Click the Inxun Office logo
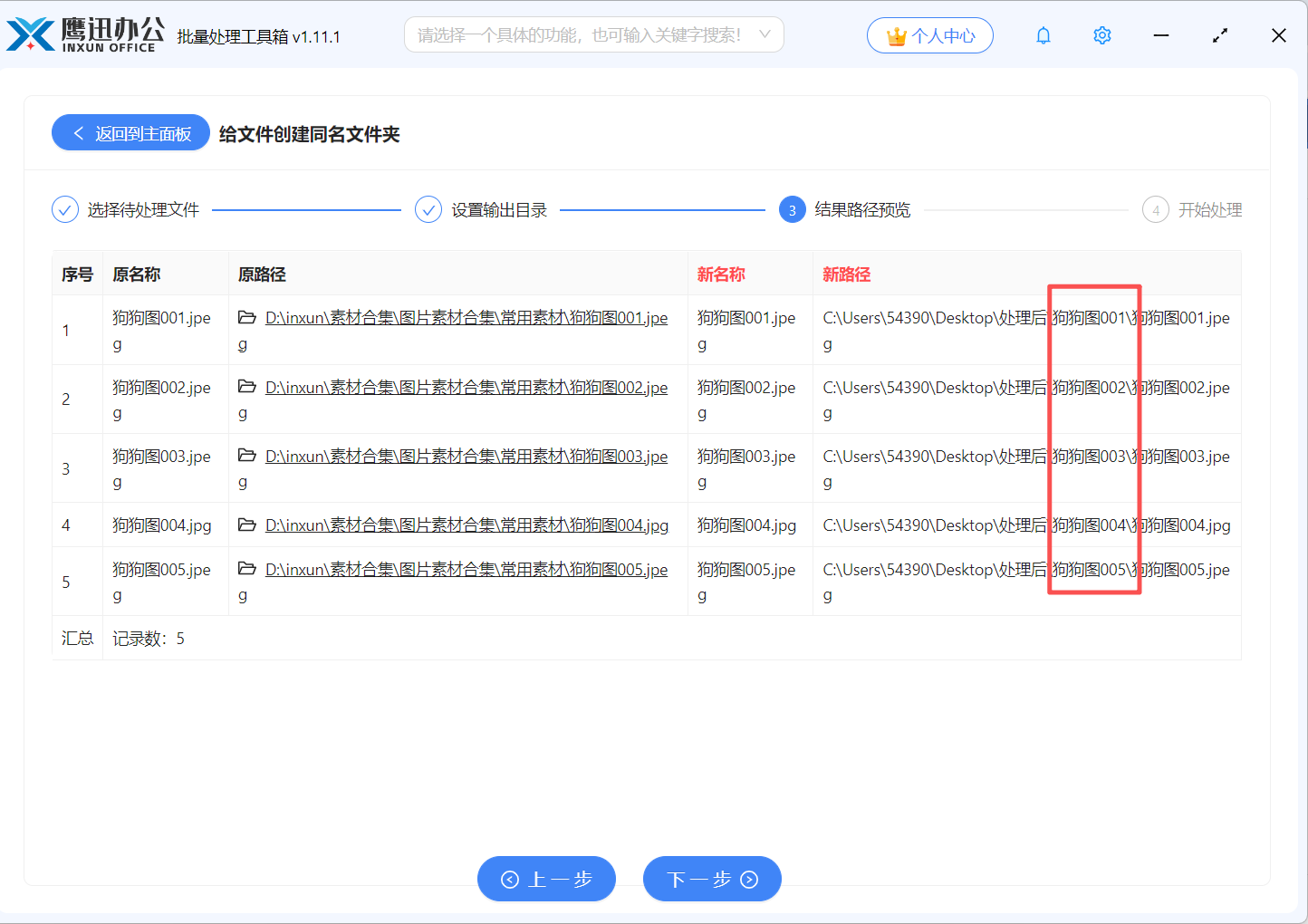The width and height of the screenshot is (1308, 924). [86, 34]
